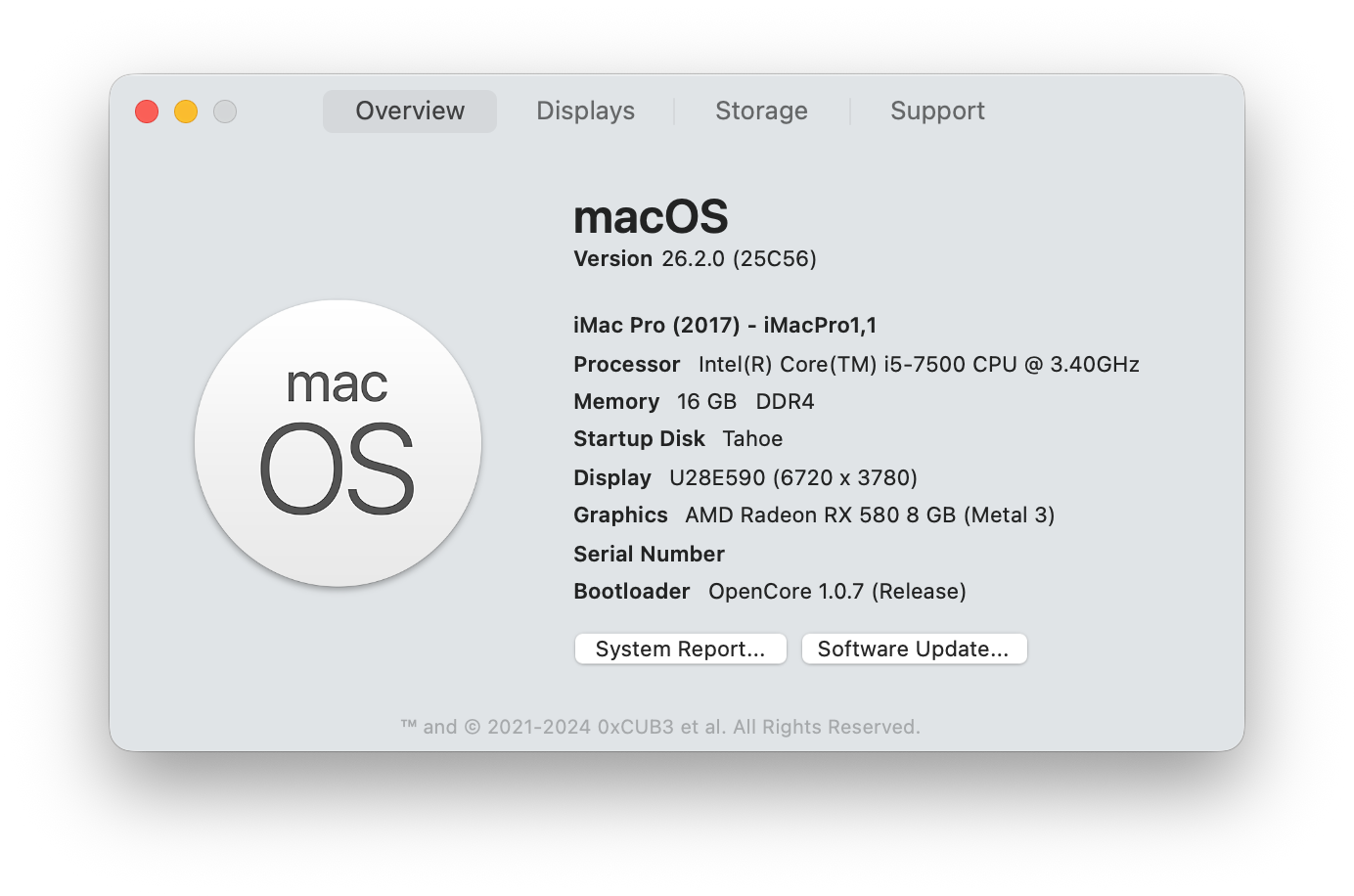
Task: Click the Serial Number label
Action: (649, 554)
